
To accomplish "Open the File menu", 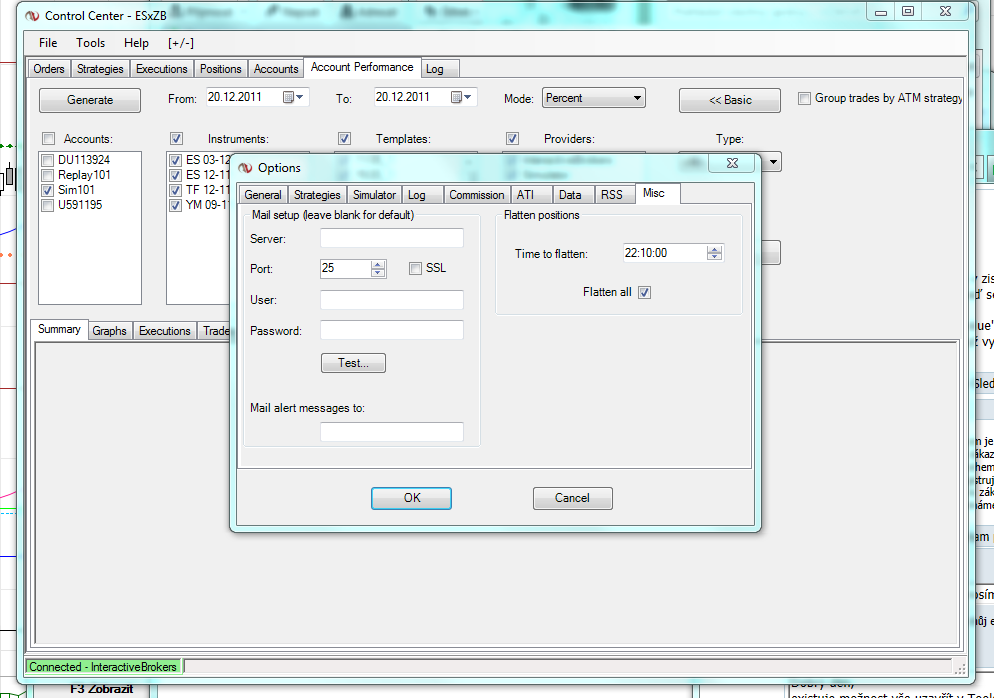I will (48, 42).
